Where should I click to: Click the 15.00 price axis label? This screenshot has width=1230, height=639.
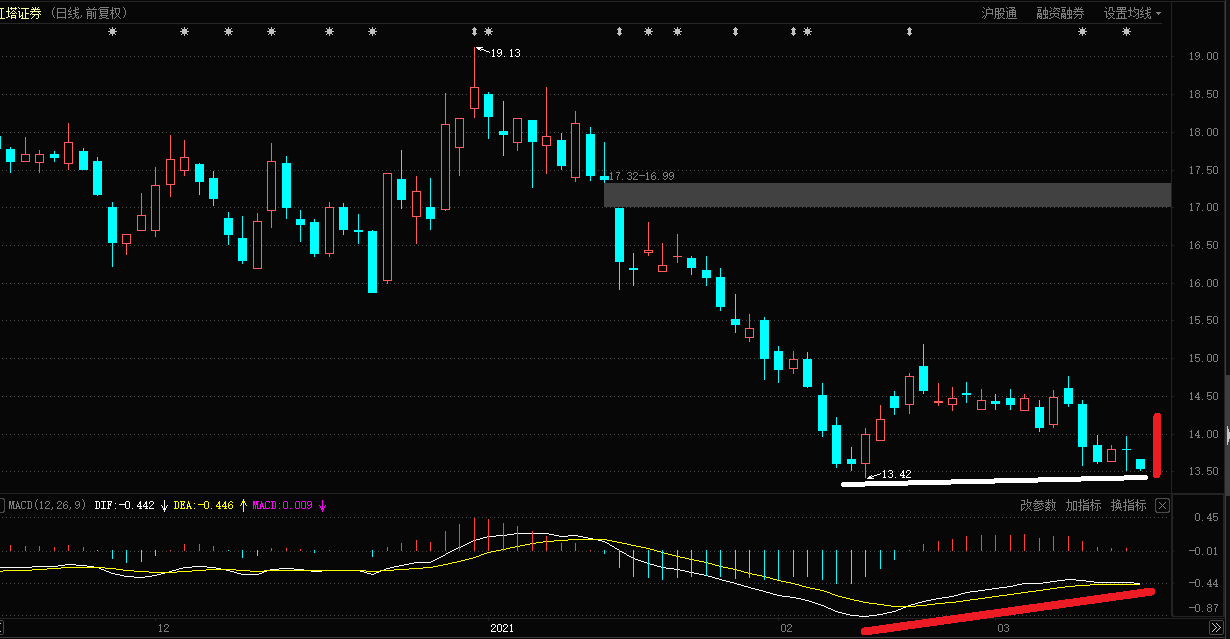coord(1203,359)
